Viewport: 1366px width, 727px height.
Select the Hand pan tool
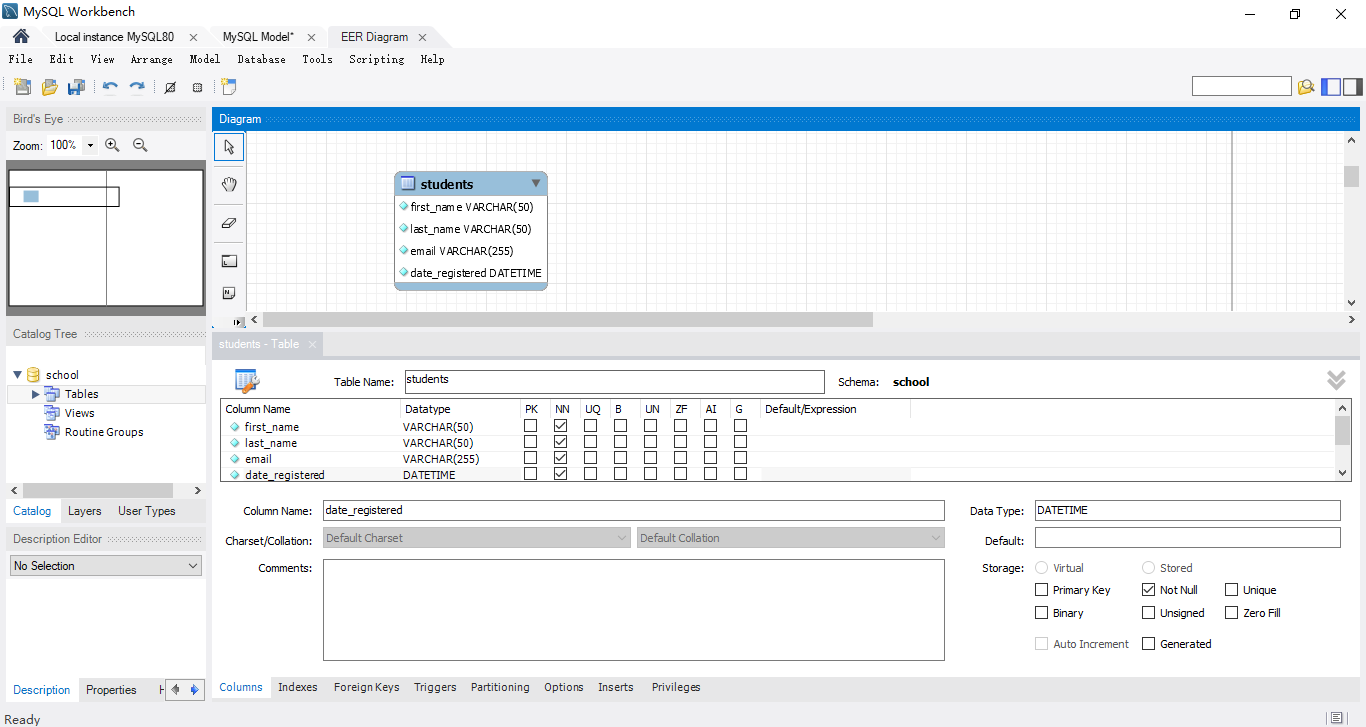click(229, 185)
